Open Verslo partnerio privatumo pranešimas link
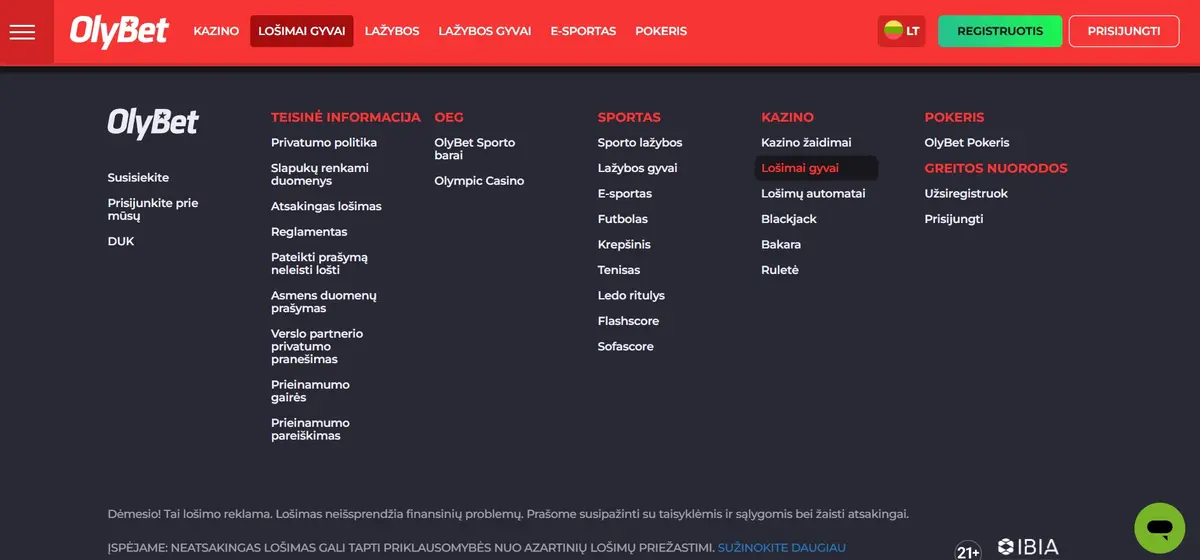The image size is (1200, 560). coord(317,347)
